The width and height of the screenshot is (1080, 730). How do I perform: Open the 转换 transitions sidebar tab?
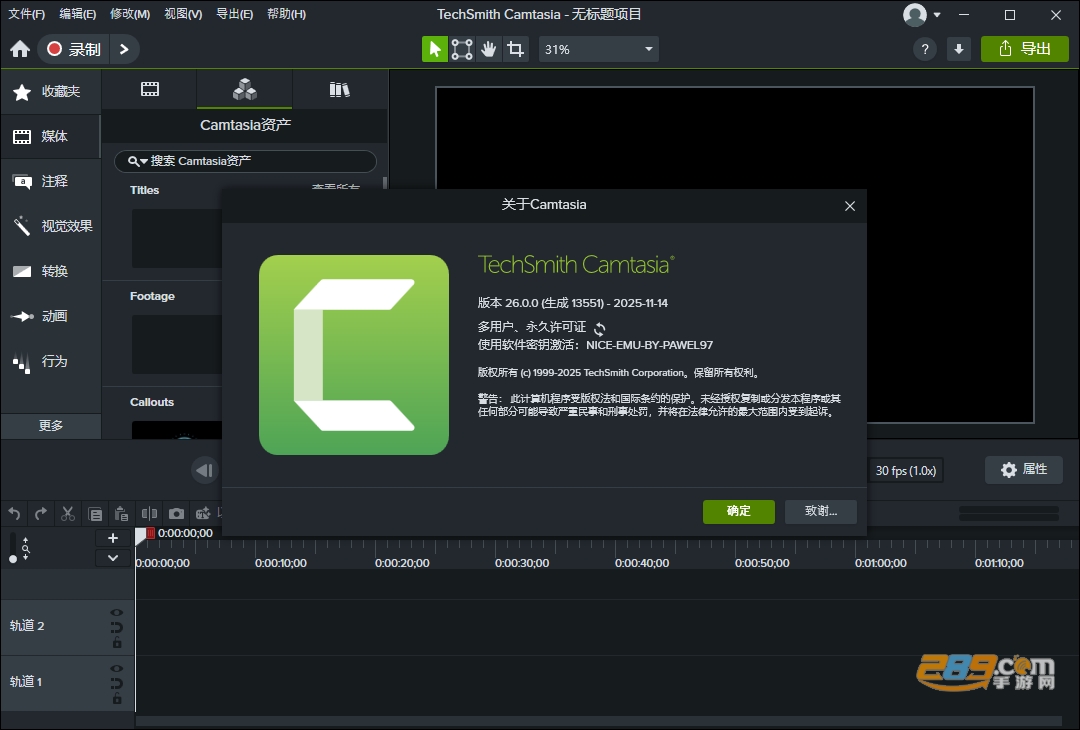(51, 271)
